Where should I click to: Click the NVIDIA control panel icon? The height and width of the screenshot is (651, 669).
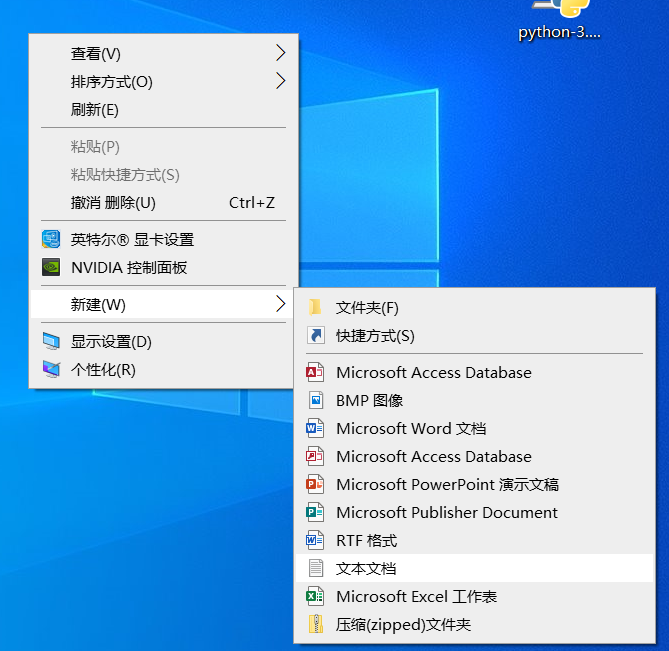[x=51, y=267]
